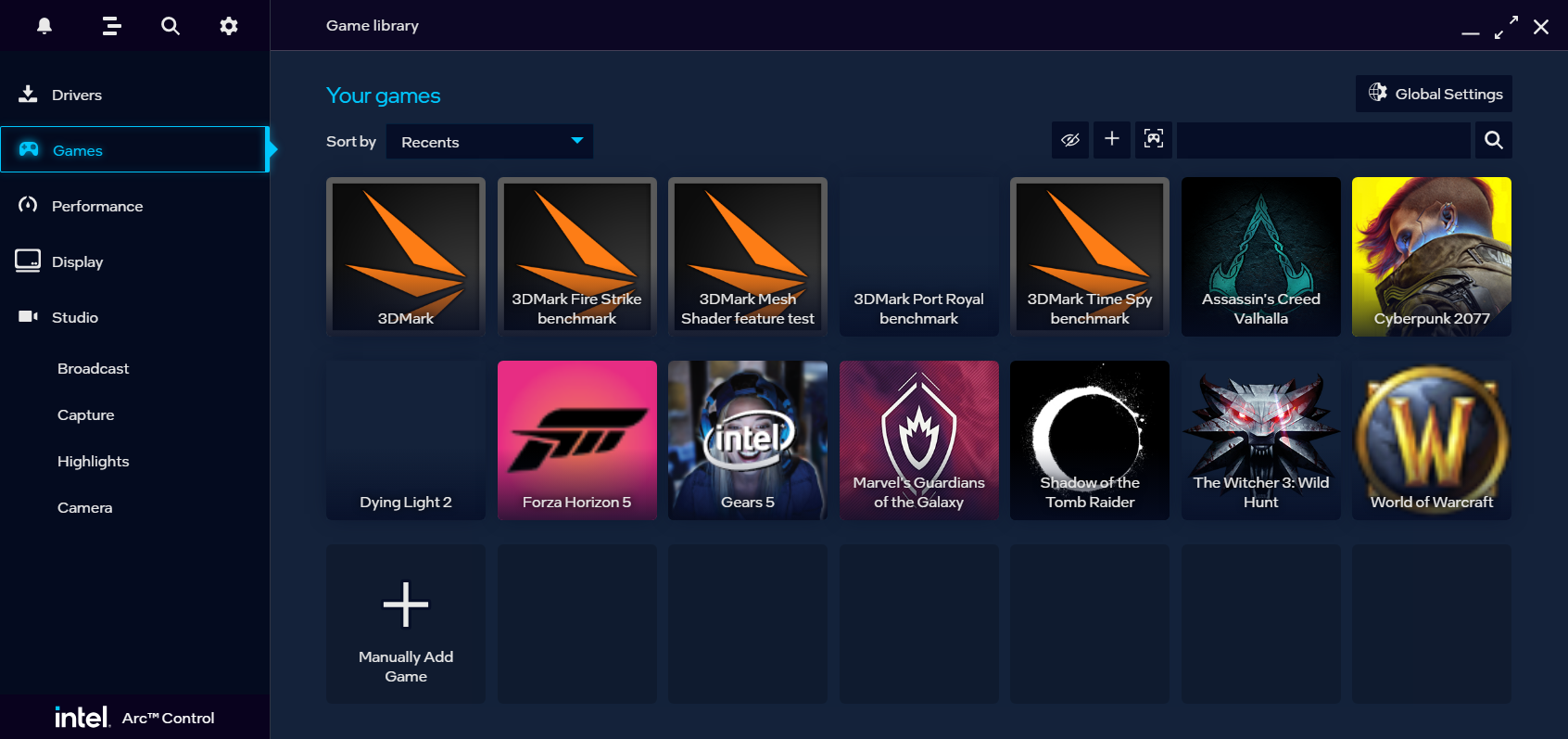Click the Games controller icon
This screenshot has height=739, width=1568.
click(29, 149)
